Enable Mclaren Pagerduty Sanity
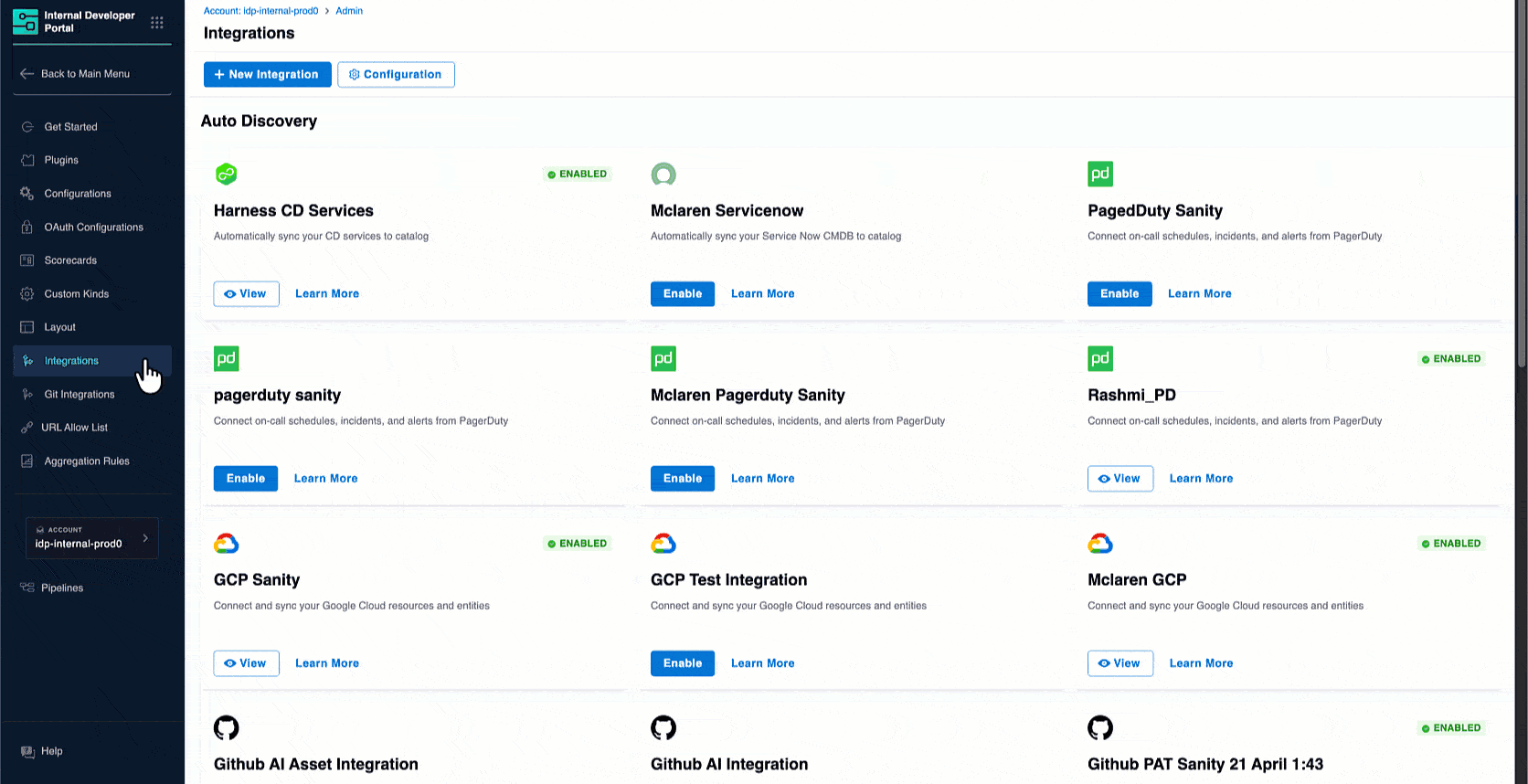The height and width of the screenshot is (784, 1528). [x=683, y=479]
